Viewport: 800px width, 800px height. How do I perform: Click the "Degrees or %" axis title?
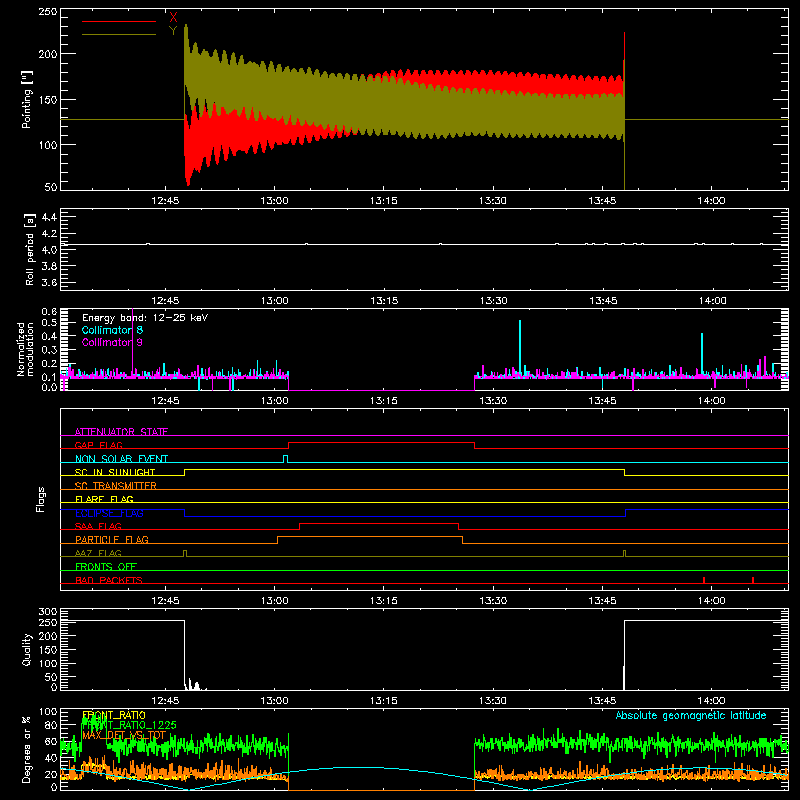(26, 749)
